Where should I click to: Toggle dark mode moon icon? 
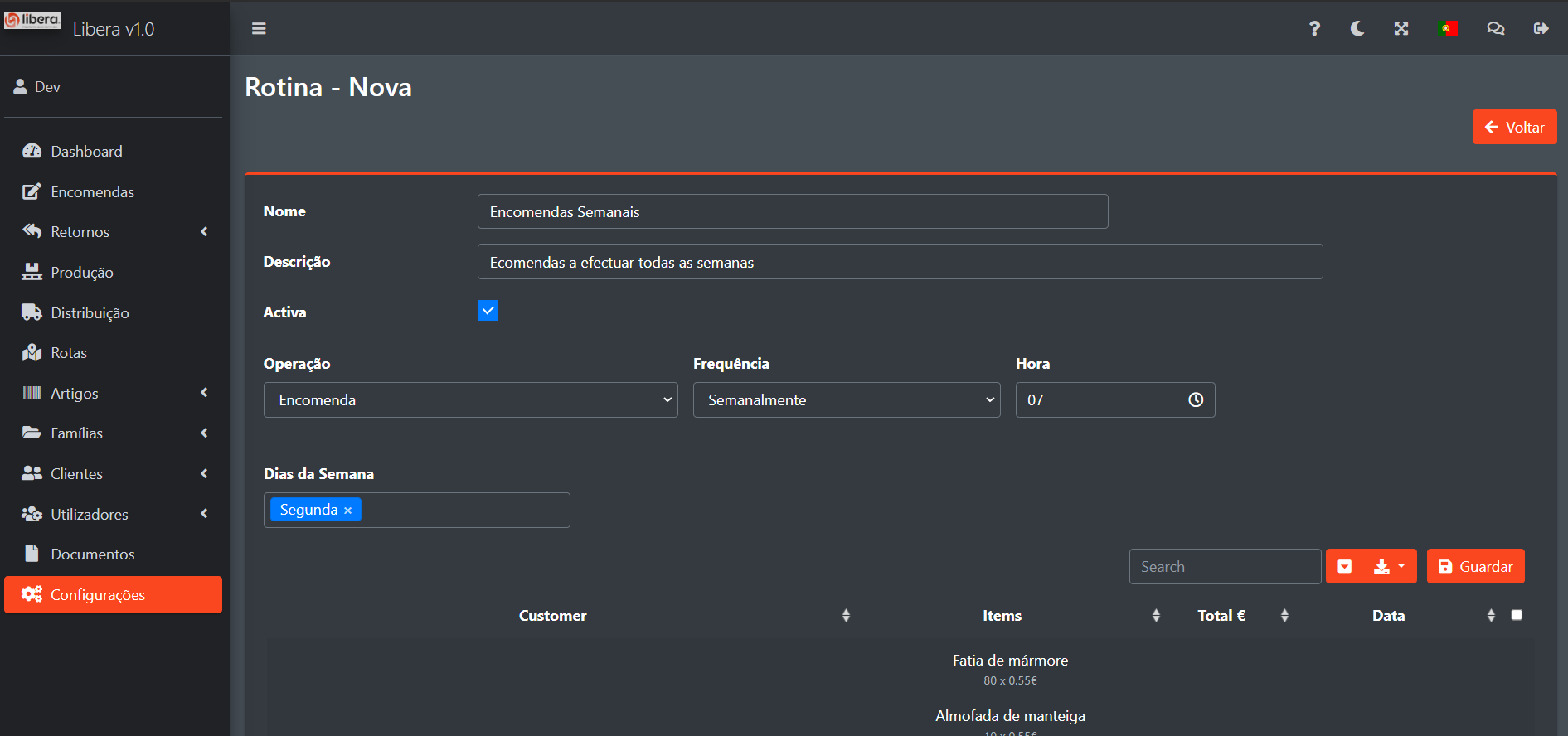coord(1357,29)
